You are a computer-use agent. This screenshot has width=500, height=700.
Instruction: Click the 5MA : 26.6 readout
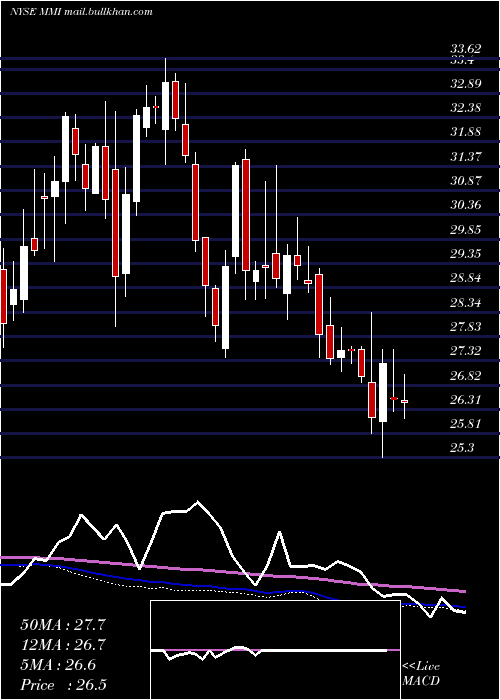click(x=58, y=665)
